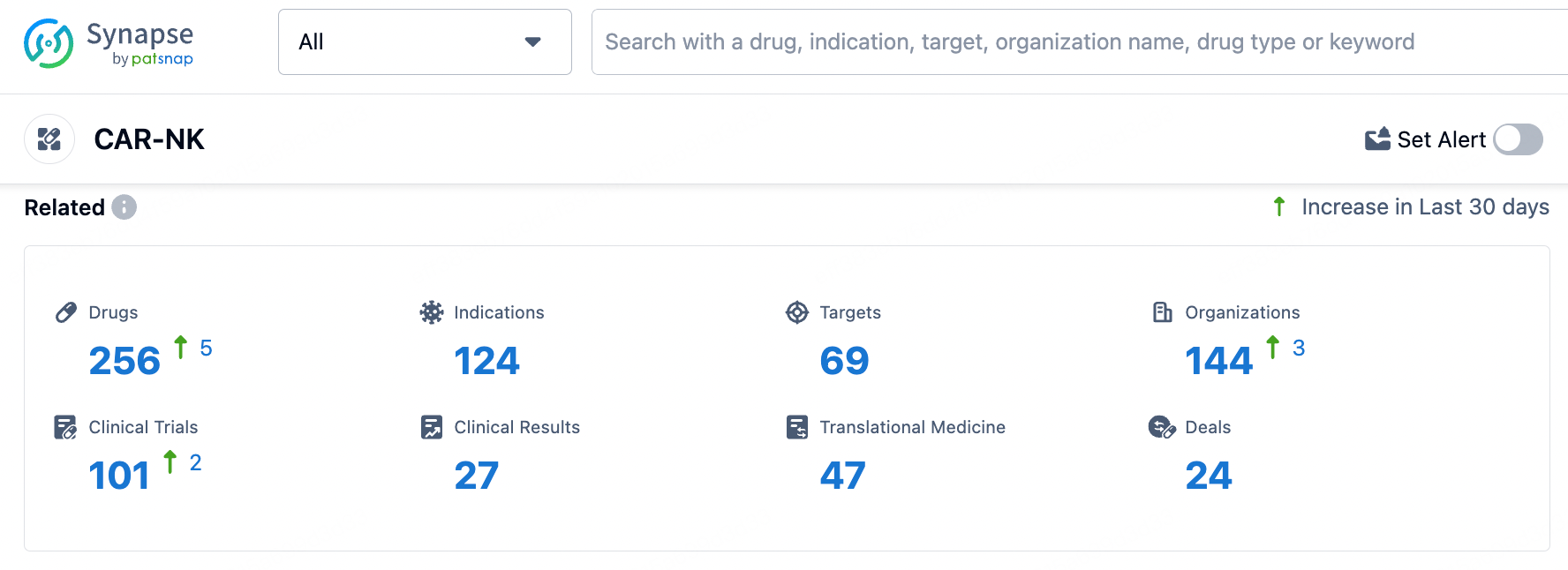Open the All search scope dropdown

click(x=424, y=42)
